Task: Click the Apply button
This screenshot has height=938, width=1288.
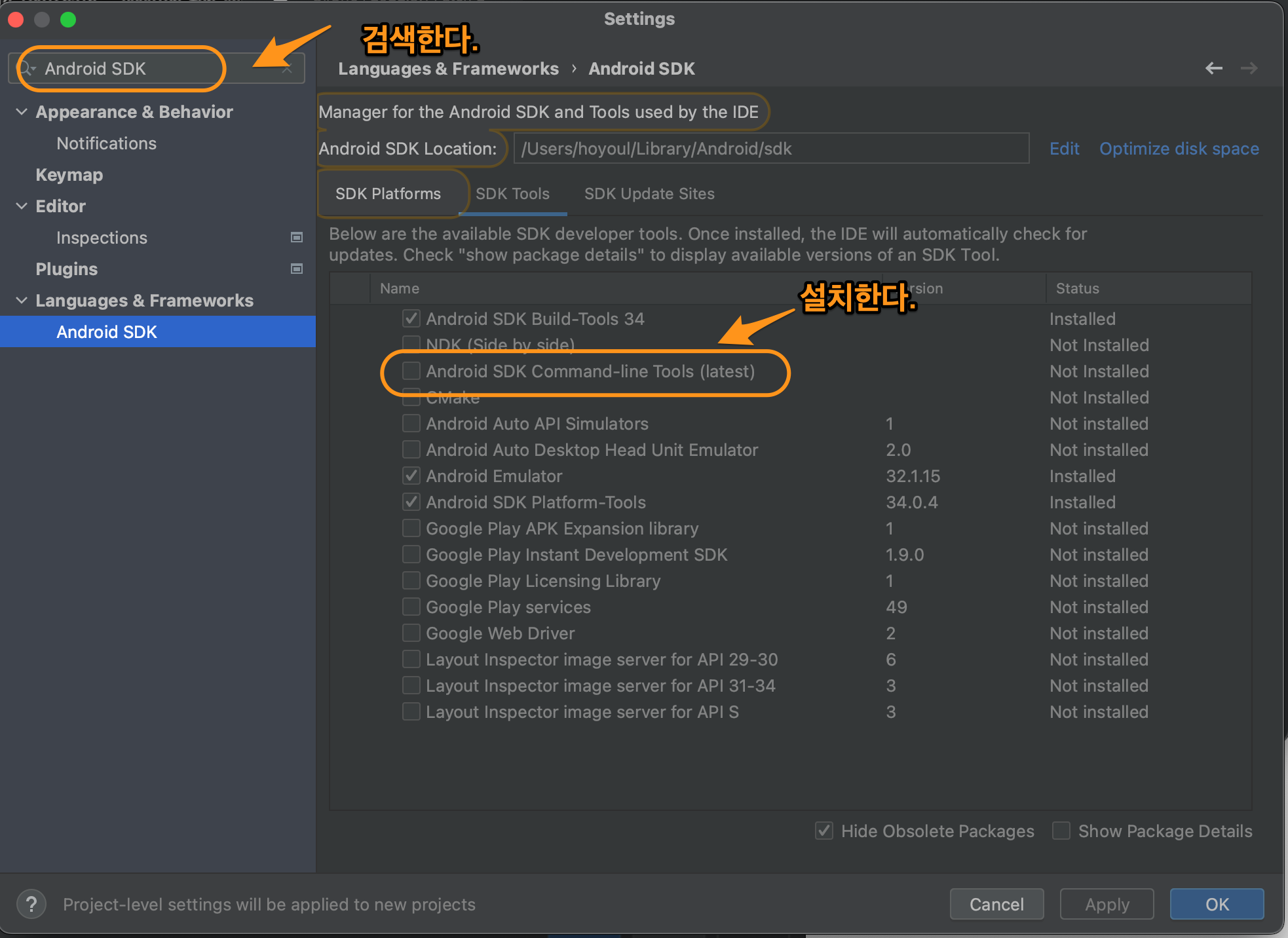Action: tap(1107, 904)
